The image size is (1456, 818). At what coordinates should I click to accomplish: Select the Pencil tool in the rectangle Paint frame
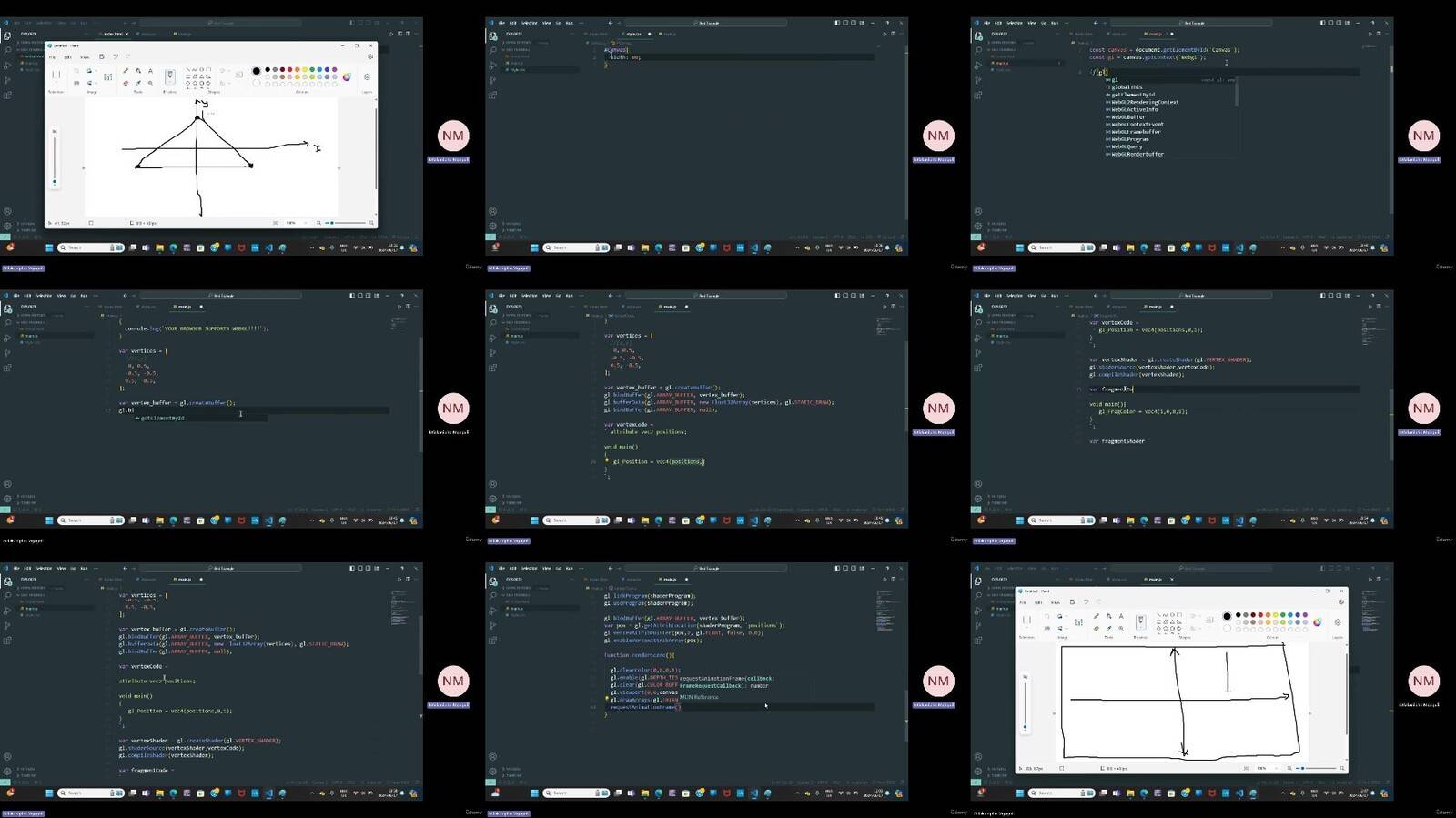click(1097, 616)
